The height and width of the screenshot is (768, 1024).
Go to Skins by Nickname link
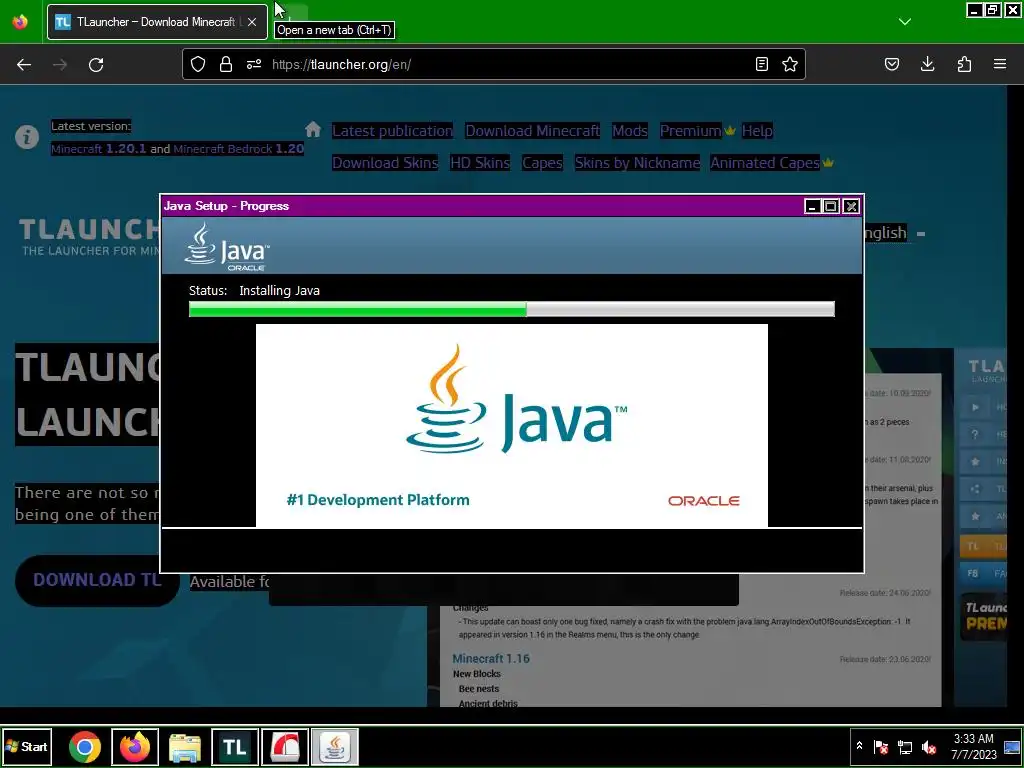point(637,163)
